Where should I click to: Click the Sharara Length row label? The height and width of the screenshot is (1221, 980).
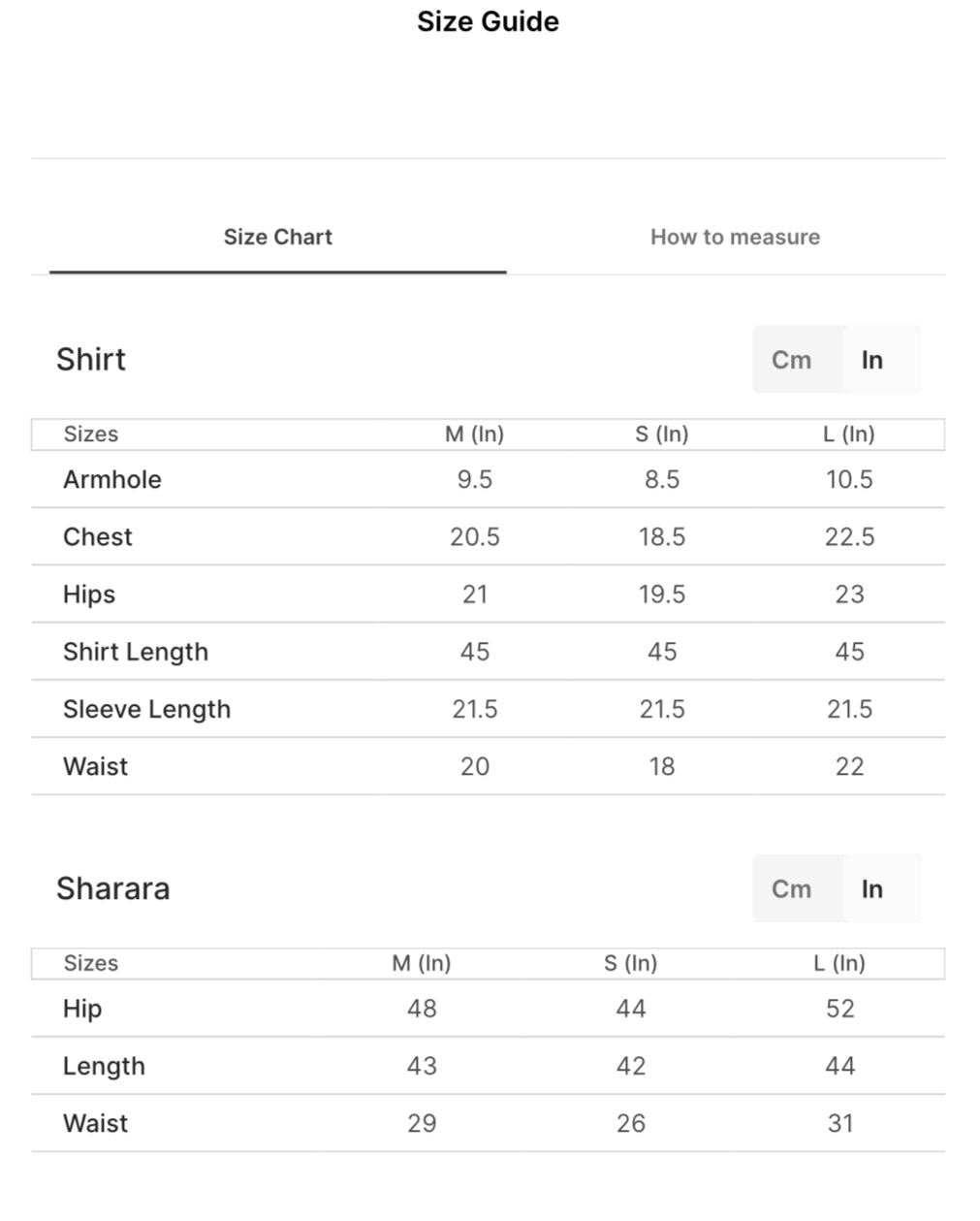104,1066
